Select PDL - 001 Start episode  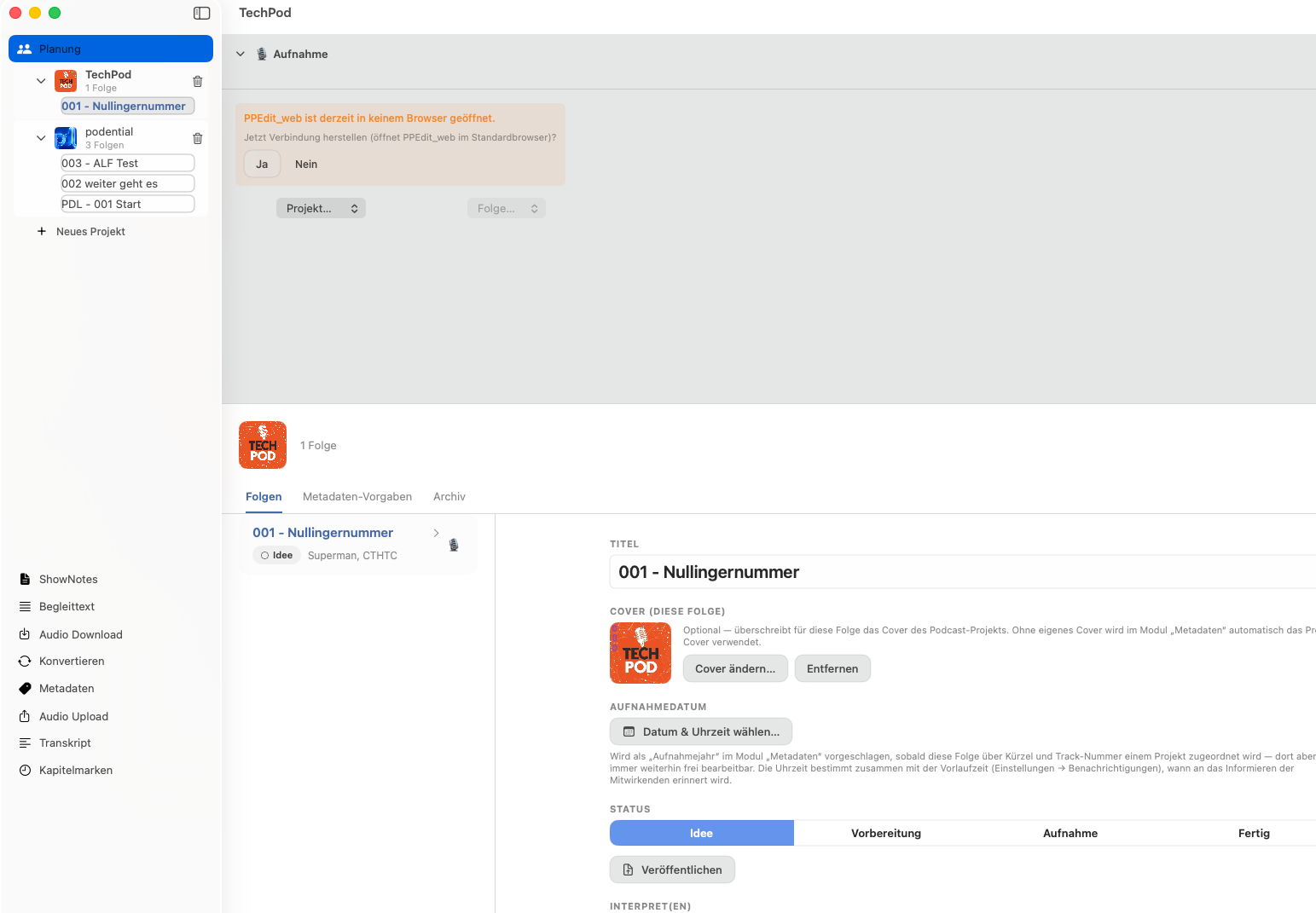pos(128,204)
